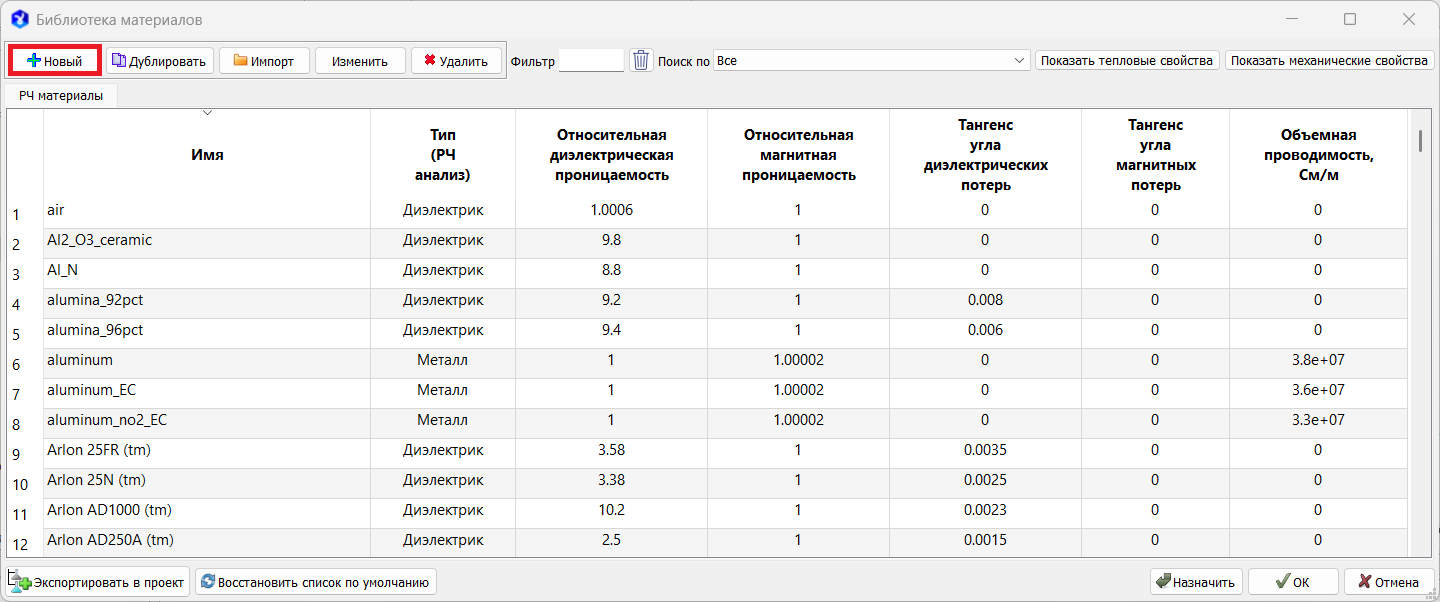Click into the Фильтр text field
Viewport: 1440px width, 602px height.
pyautogui.click(x=591, y=61)
